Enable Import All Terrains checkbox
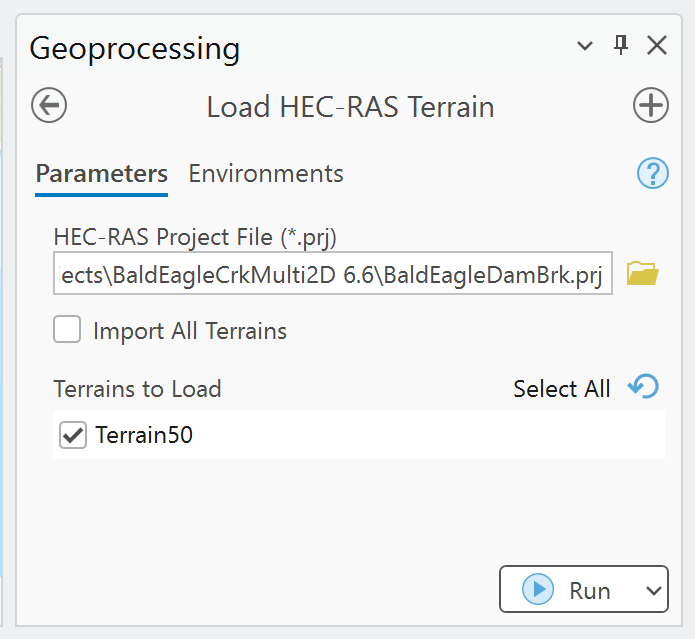 click(x=67, y=329)
